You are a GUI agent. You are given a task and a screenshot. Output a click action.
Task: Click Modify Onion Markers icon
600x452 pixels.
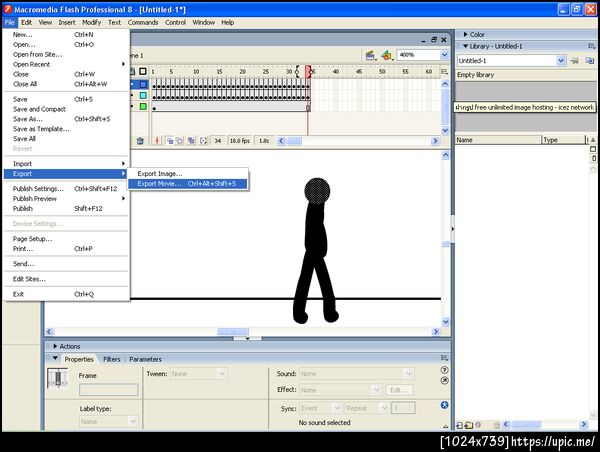(x=204, y=141)
